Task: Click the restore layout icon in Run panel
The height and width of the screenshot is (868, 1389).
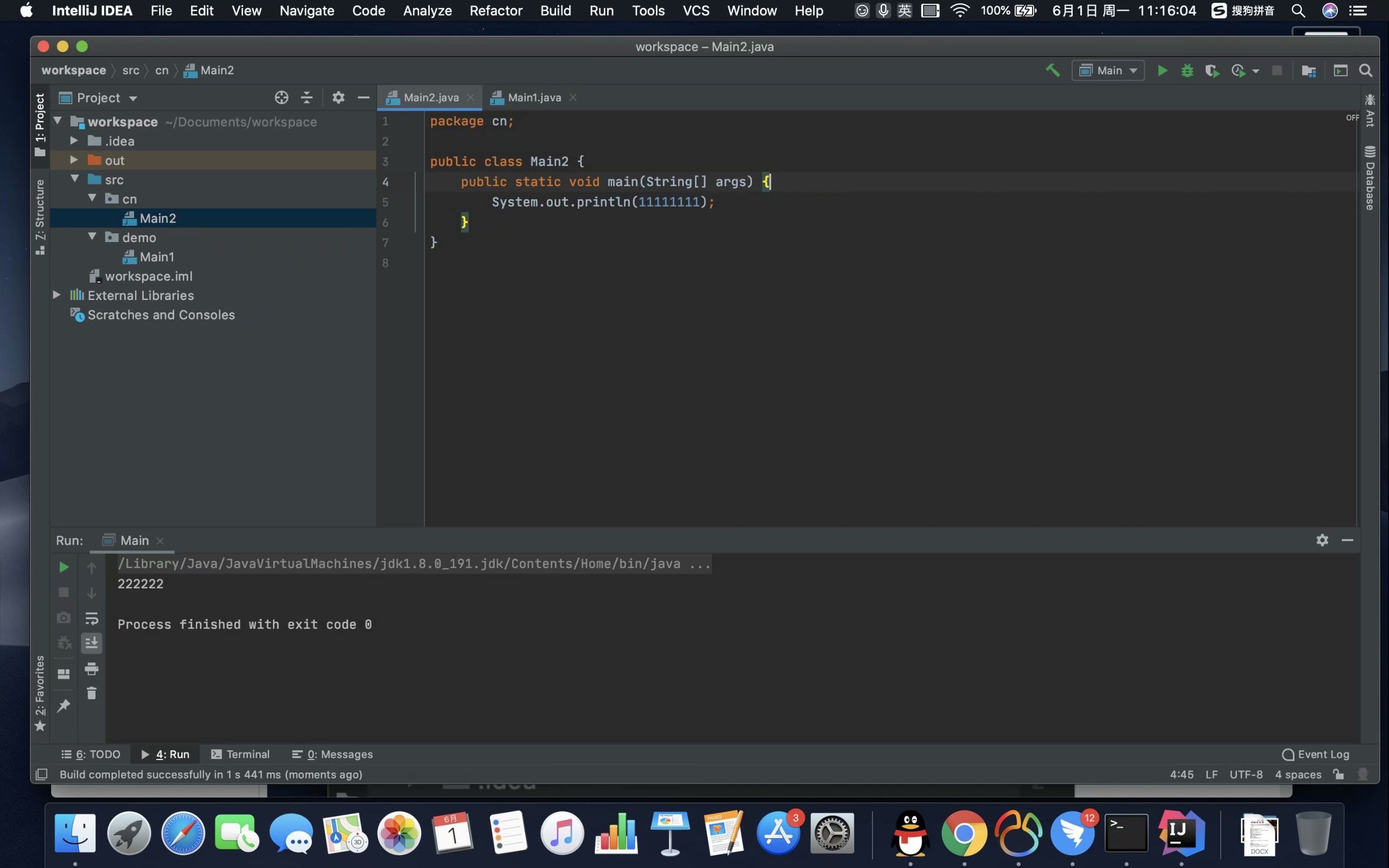Action: pos(63,673)
